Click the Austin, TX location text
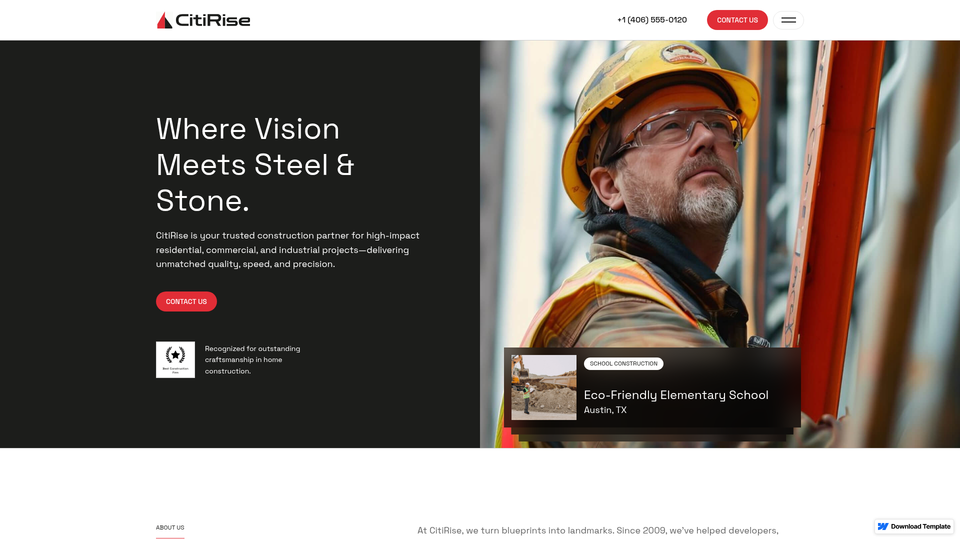This screenshot has height=540, width=960. tap(605, 410)
